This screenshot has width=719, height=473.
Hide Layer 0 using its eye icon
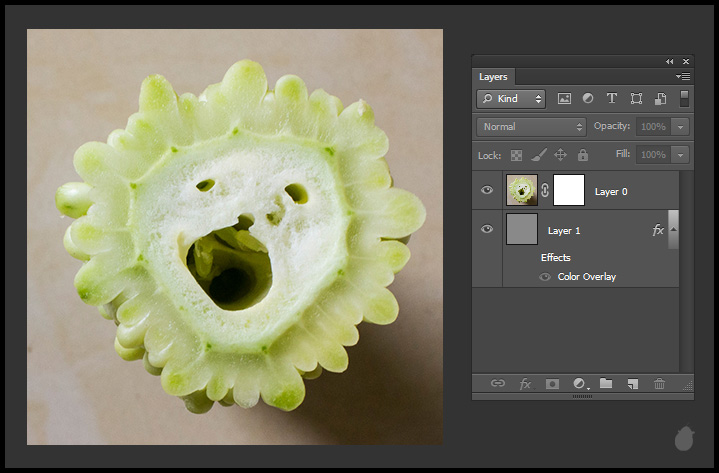(x=487, y=190)
